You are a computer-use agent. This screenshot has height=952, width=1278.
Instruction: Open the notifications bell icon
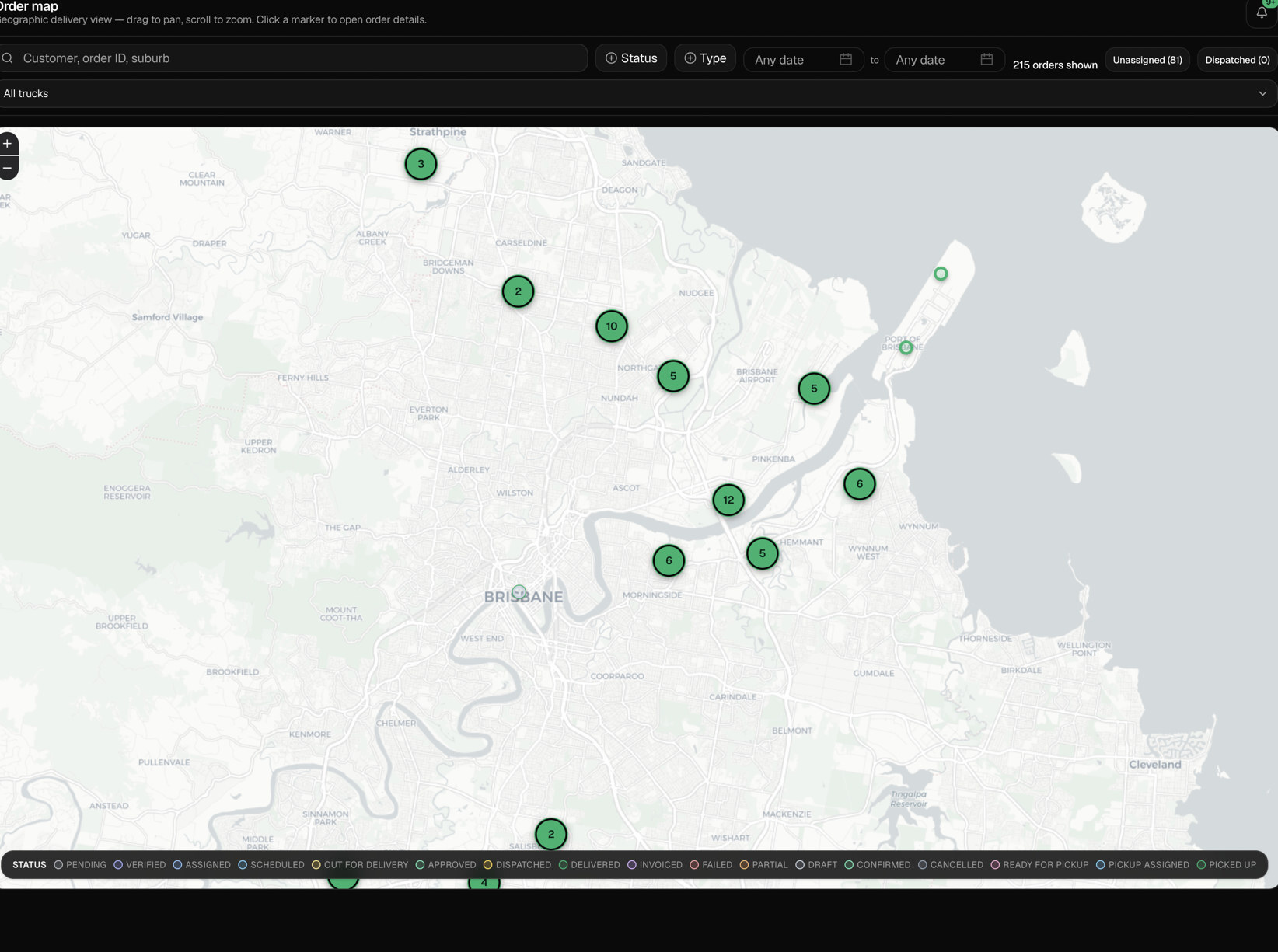tap(1262, 12)
